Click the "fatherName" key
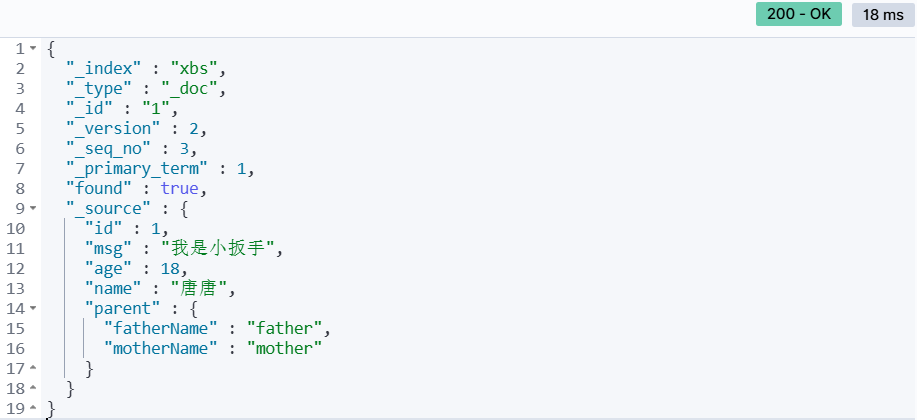917x420 pixels. tap(160, 328)
